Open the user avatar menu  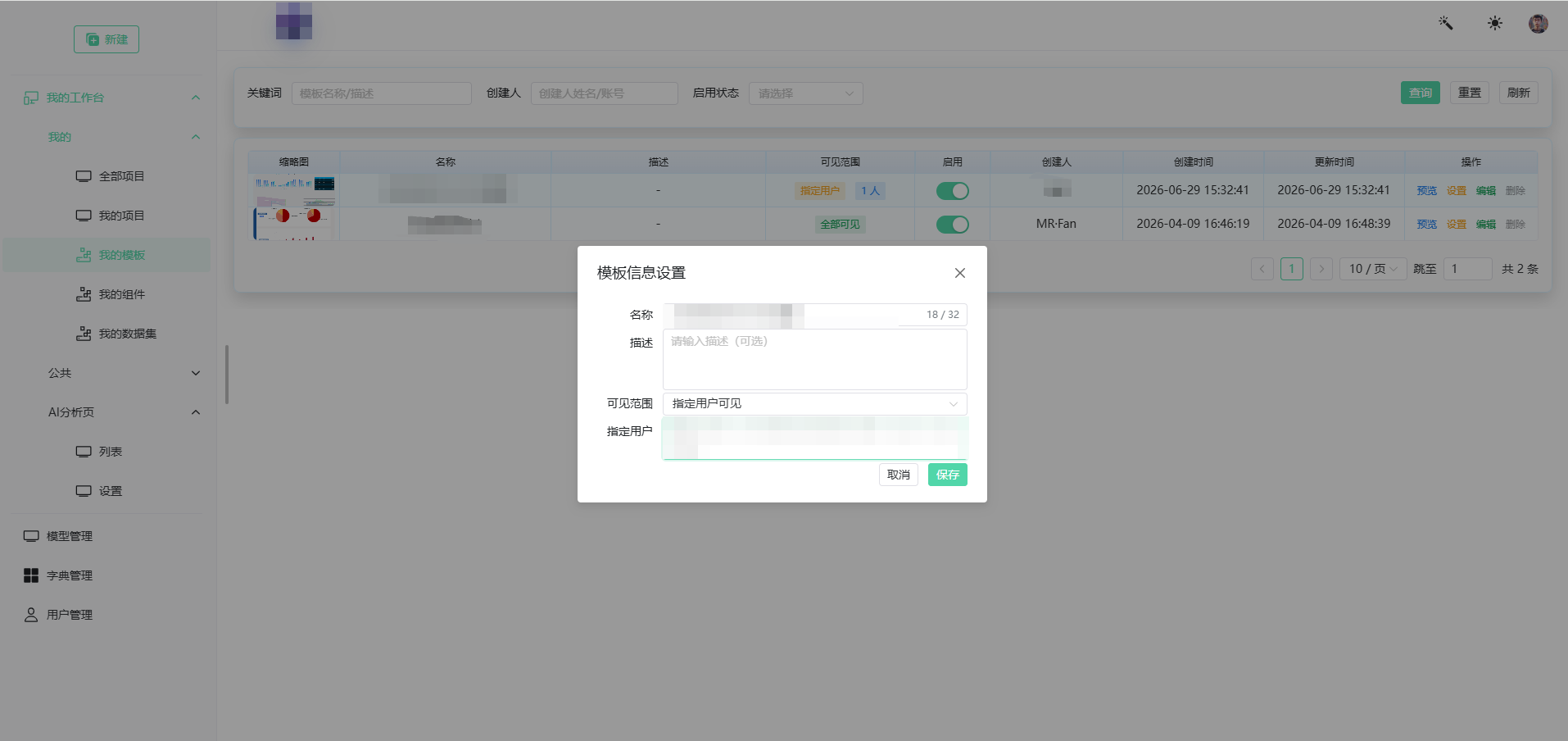(x=1539, y=23)
